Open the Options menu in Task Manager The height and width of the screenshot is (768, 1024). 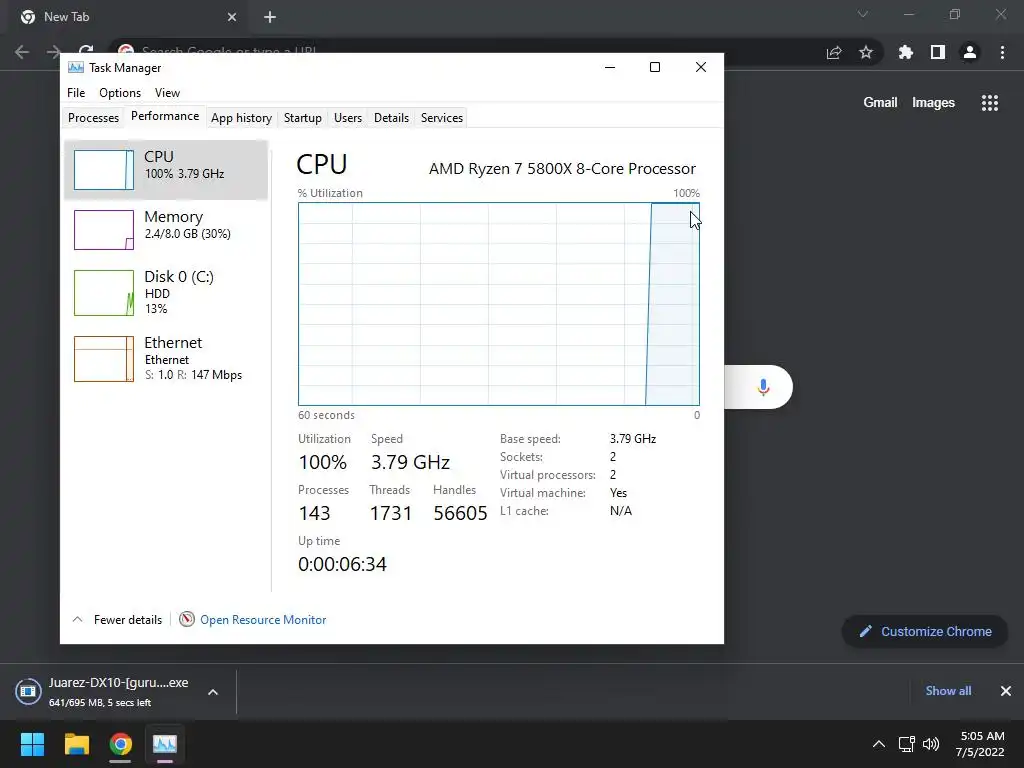120,93
